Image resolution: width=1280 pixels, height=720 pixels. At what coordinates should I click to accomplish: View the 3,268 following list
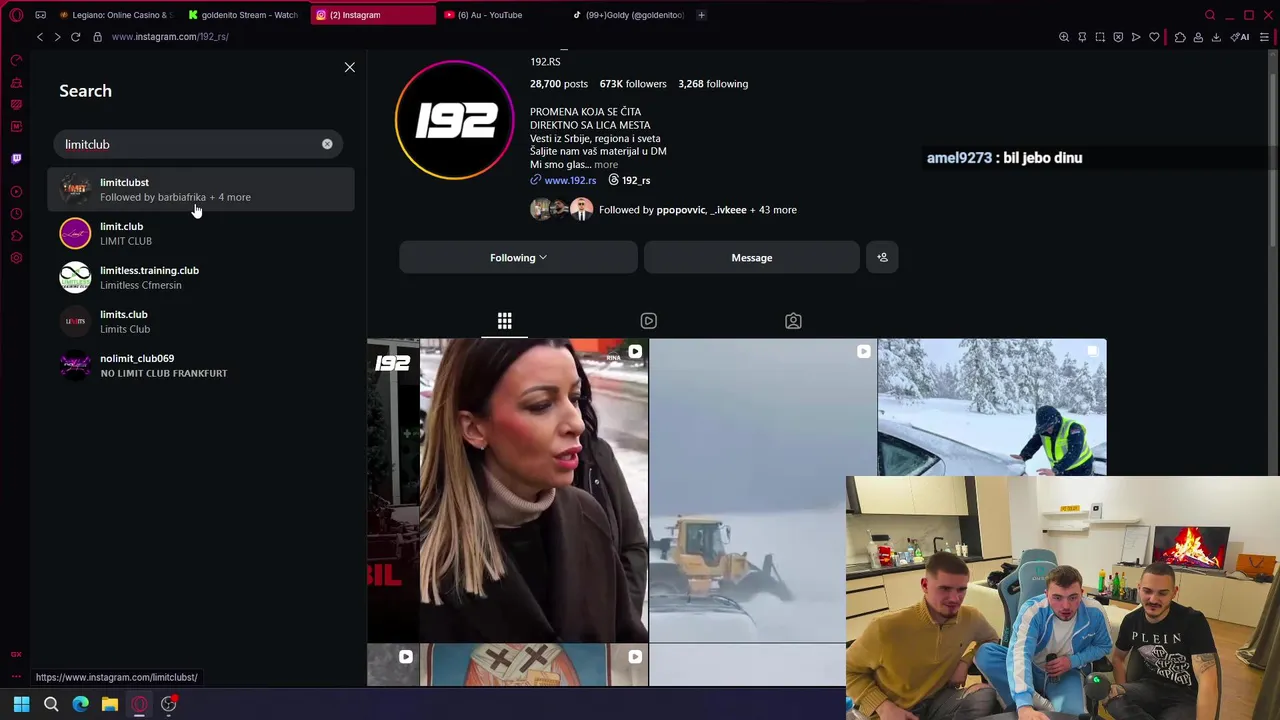(x=713, y=84)
